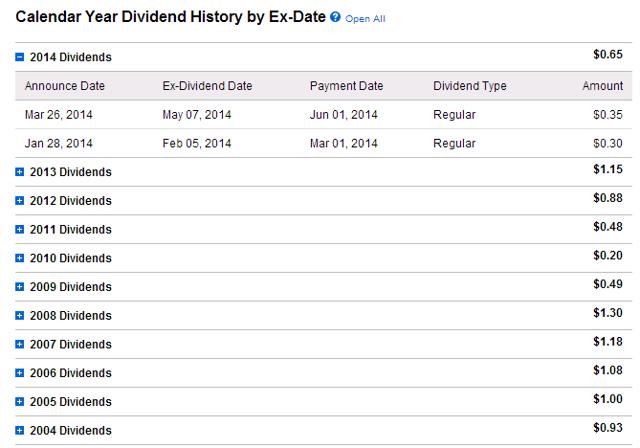Open all dividend years via Open All
The image size is (640, 448).
[365, 19]
